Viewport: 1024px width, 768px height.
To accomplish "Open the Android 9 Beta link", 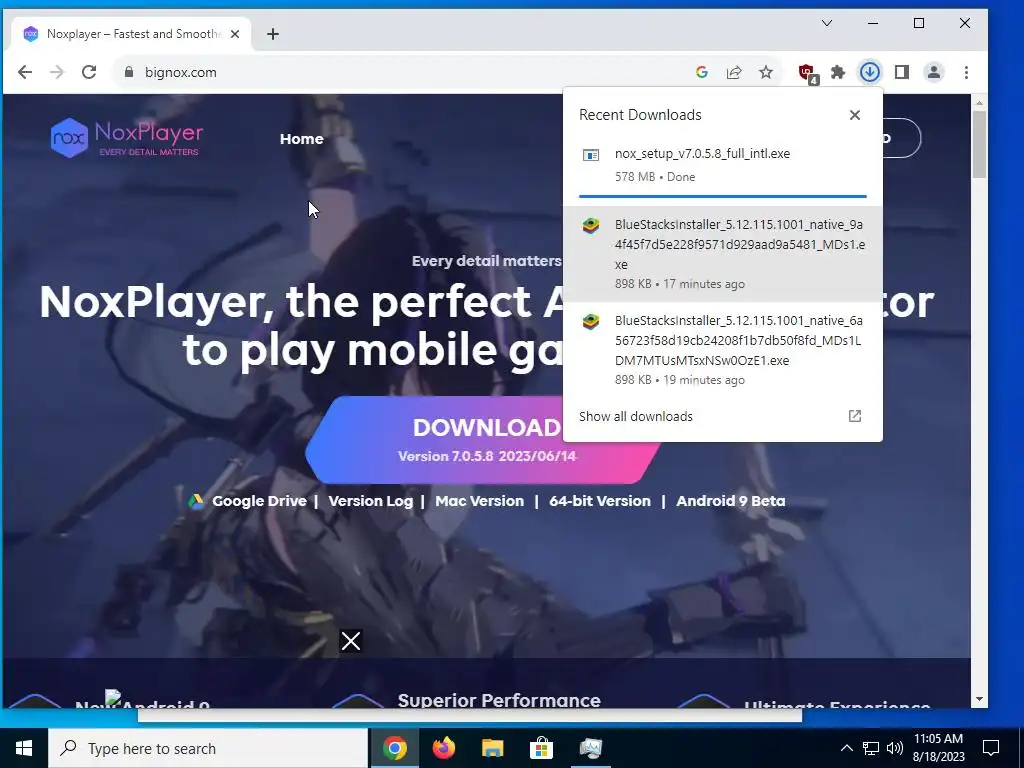I will [731, 501].
